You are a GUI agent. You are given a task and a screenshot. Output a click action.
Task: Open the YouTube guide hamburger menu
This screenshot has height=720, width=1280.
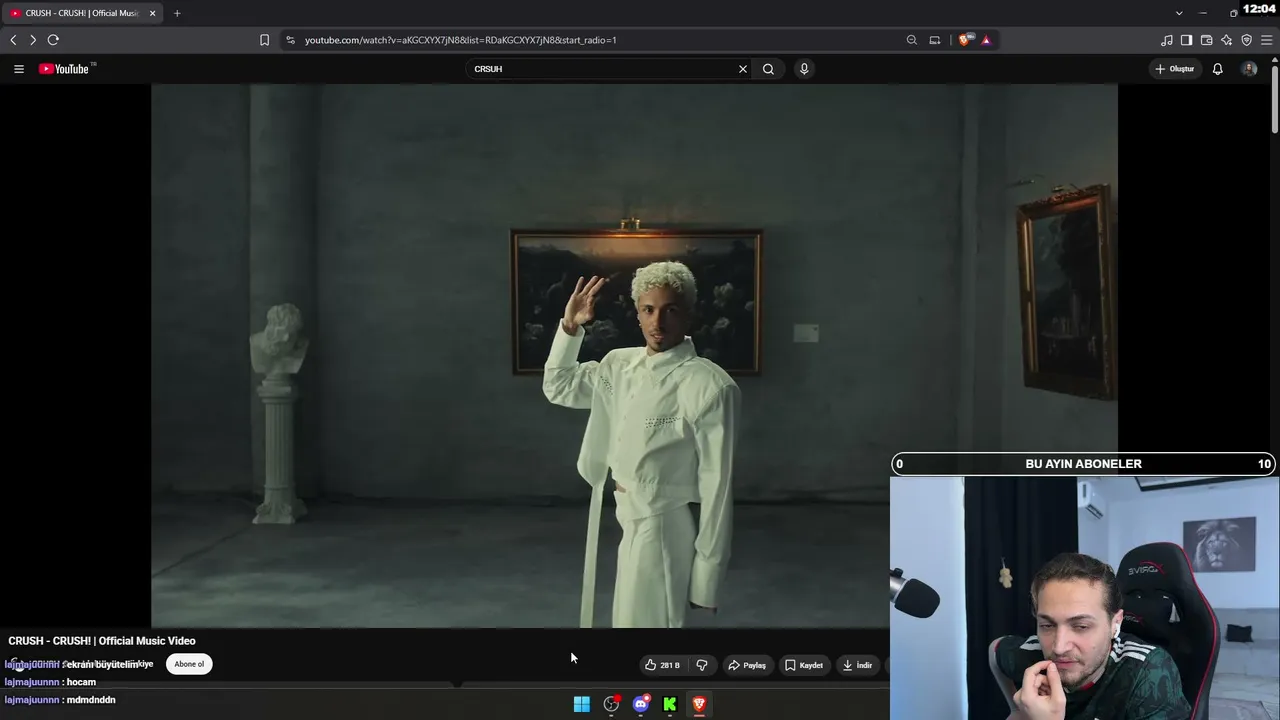pos(19,69)
